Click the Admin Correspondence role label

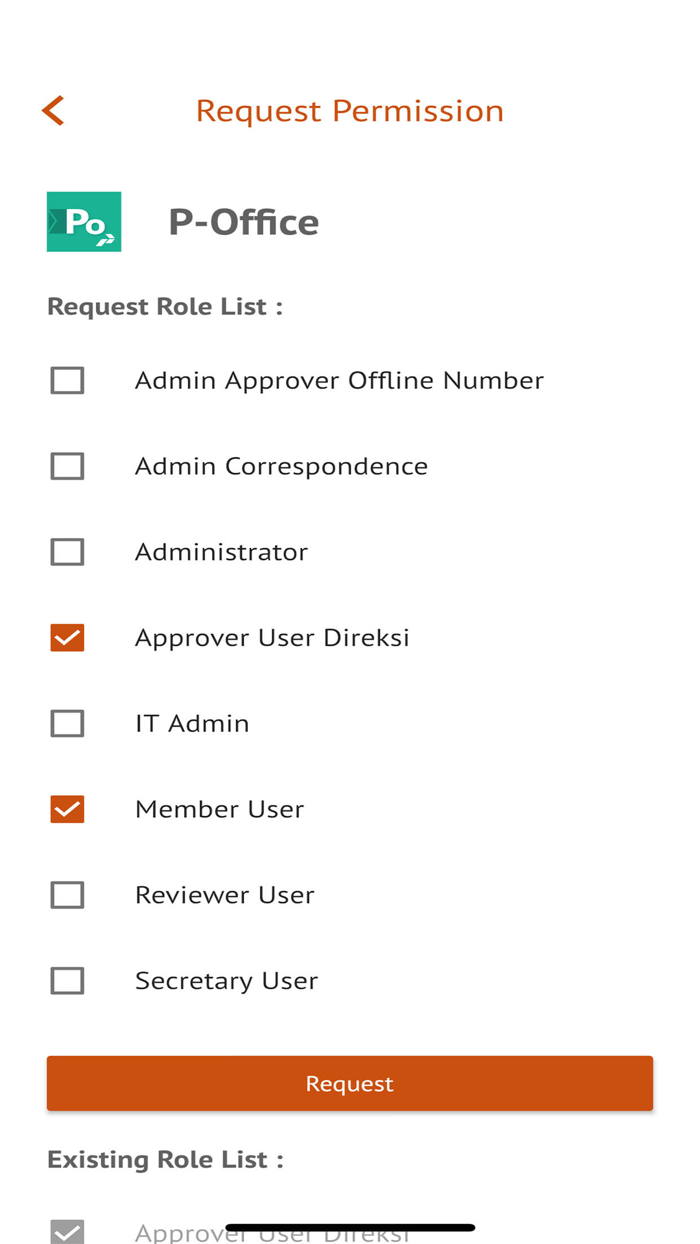coord(281,466)
